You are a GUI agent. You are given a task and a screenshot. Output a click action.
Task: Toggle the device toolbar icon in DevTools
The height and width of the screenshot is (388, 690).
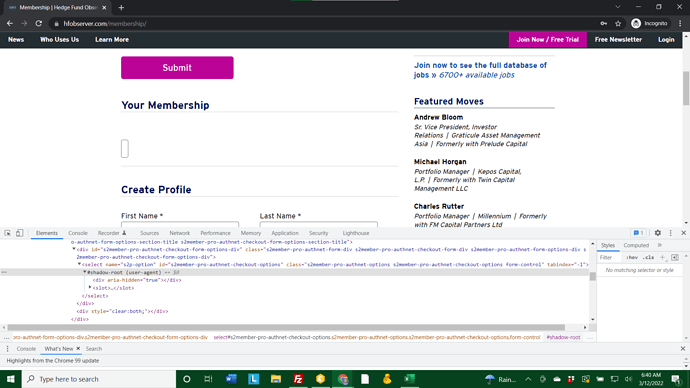click(19, 233)
